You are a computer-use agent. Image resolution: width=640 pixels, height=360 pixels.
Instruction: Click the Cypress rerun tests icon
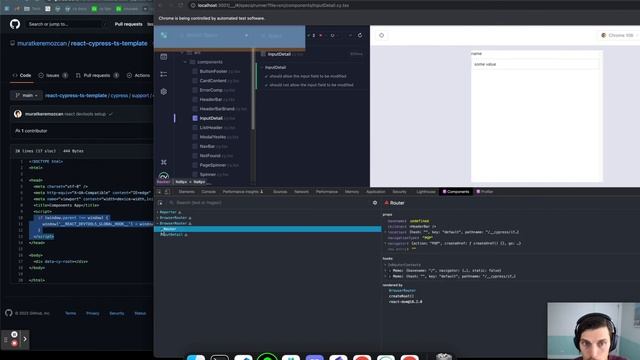tap(360, 36)
